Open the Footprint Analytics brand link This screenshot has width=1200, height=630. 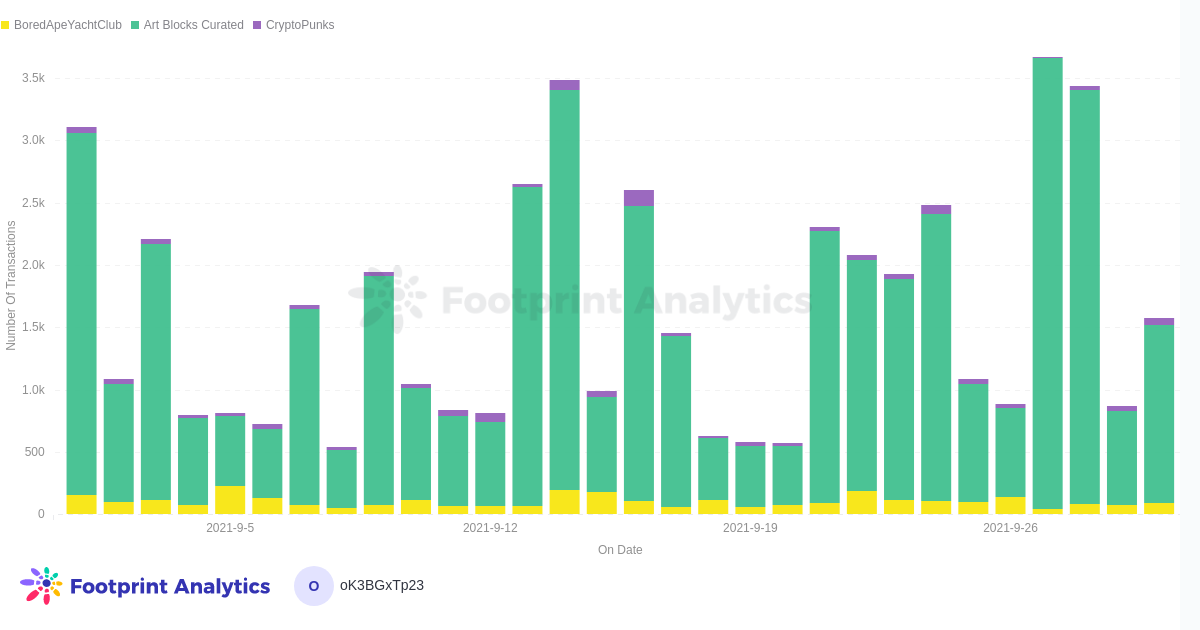pos(169,586)
